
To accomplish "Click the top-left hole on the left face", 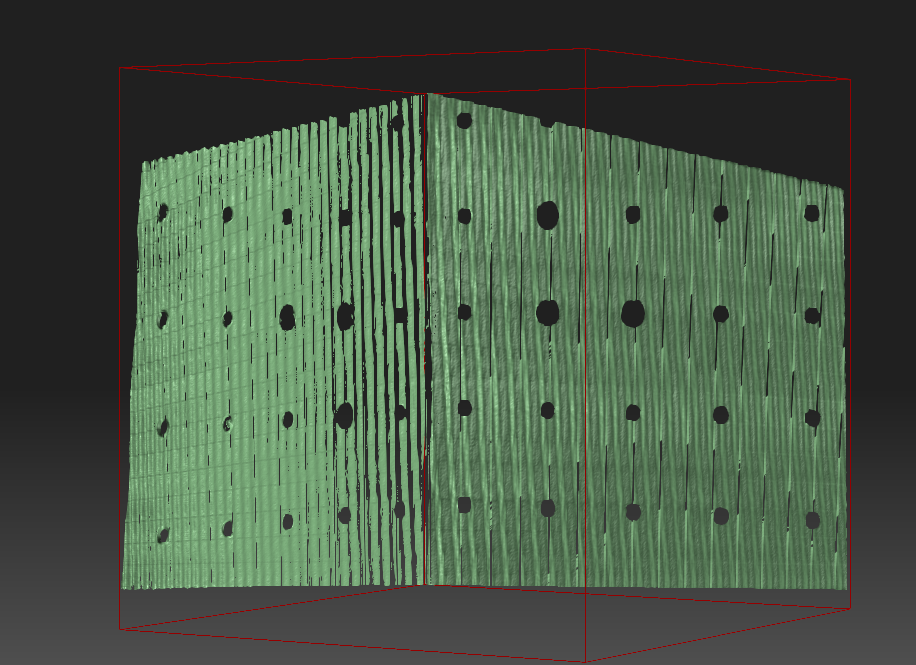I will click(162, 211).
